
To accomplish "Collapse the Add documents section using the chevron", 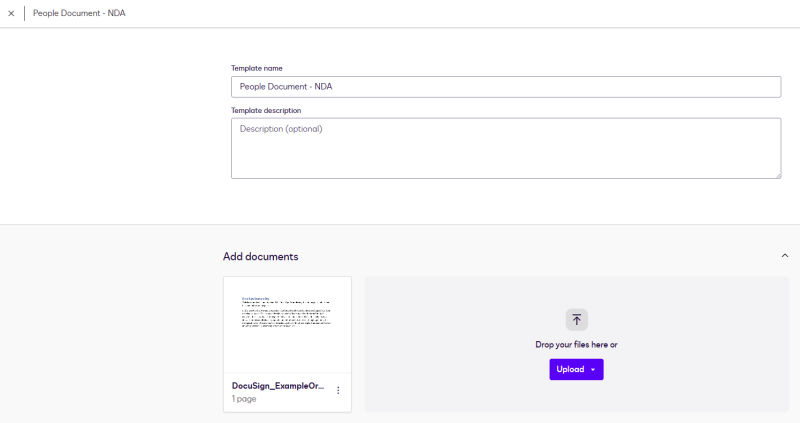I will tap(785, 256).
